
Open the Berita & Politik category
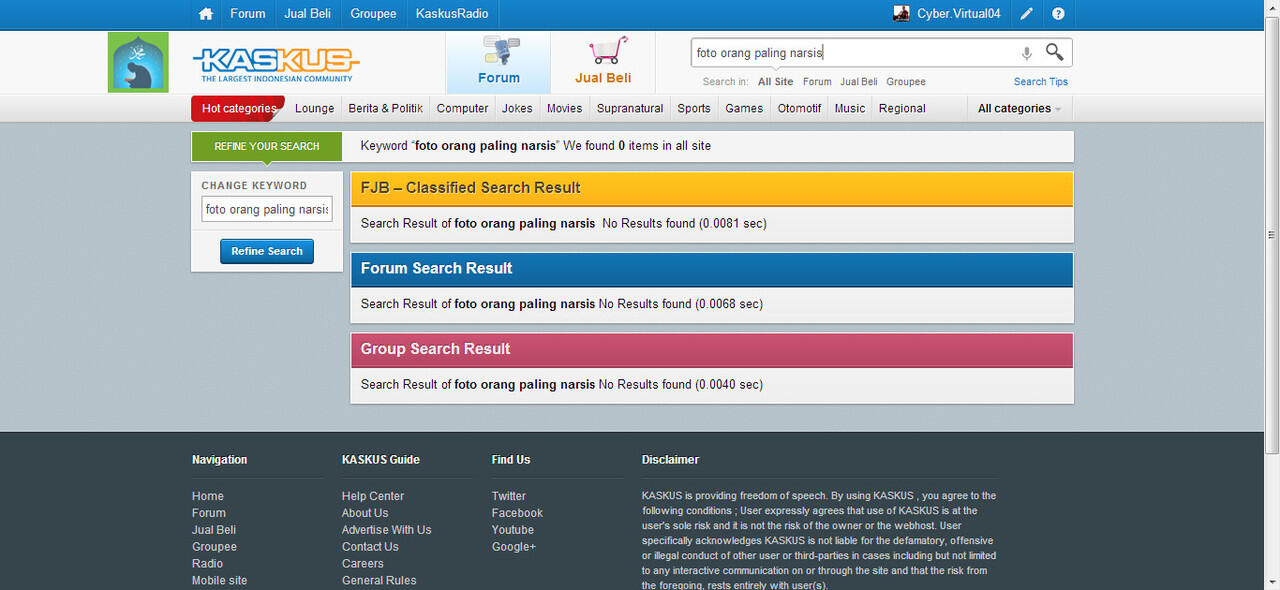point(386,108)
